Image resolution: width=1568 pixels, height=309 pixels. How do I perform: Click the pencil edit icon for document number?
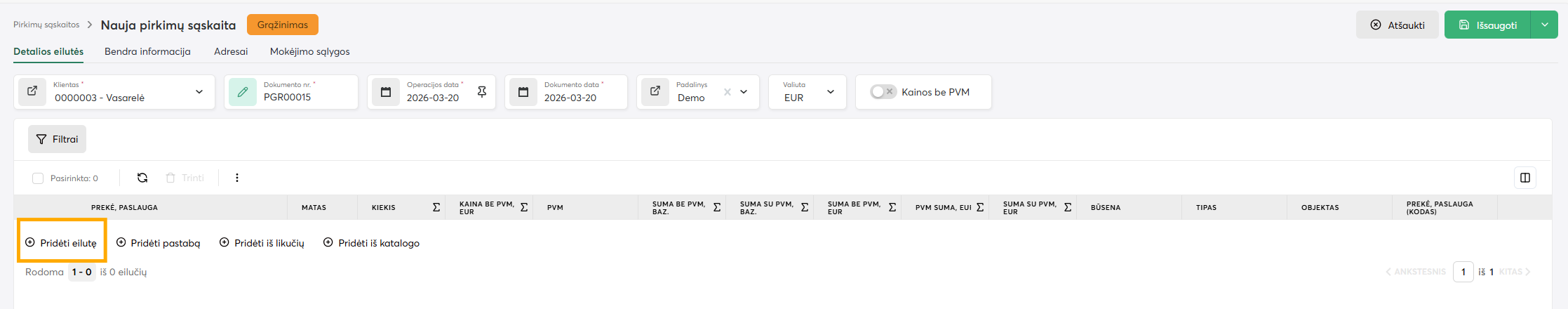point(243,92)
